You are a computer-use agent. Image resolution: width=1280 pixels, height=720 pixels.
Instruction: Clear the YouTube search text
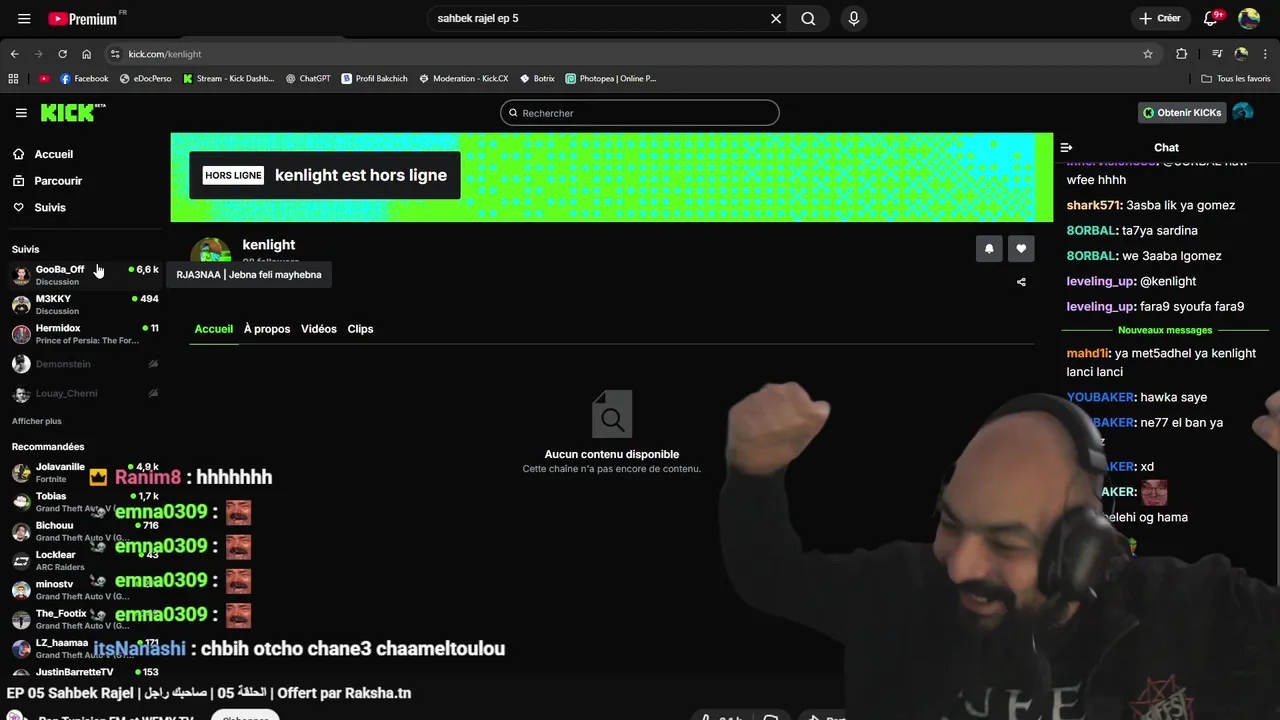point(776,18)
